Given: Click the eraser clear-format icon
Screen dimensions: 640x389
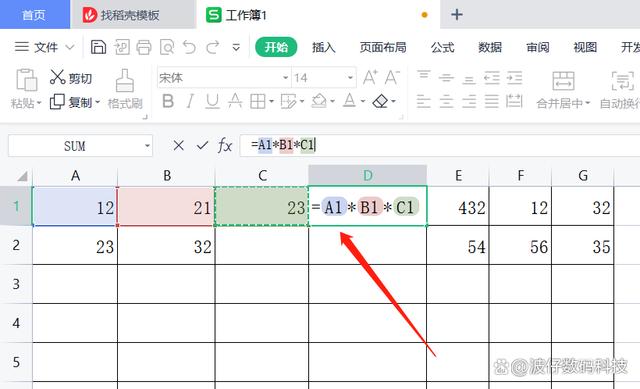Looking at the screenshot, I should 380,101.
